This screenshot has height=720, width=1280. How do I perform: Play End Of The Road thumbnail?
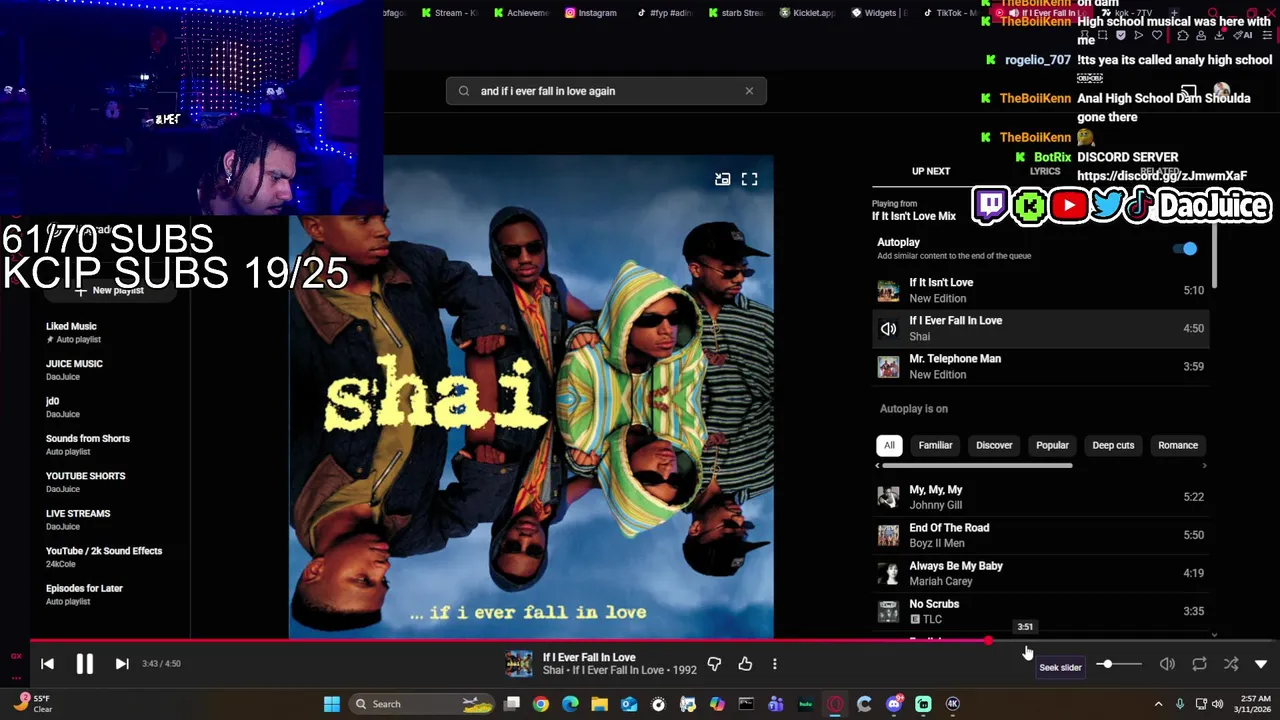888,535
